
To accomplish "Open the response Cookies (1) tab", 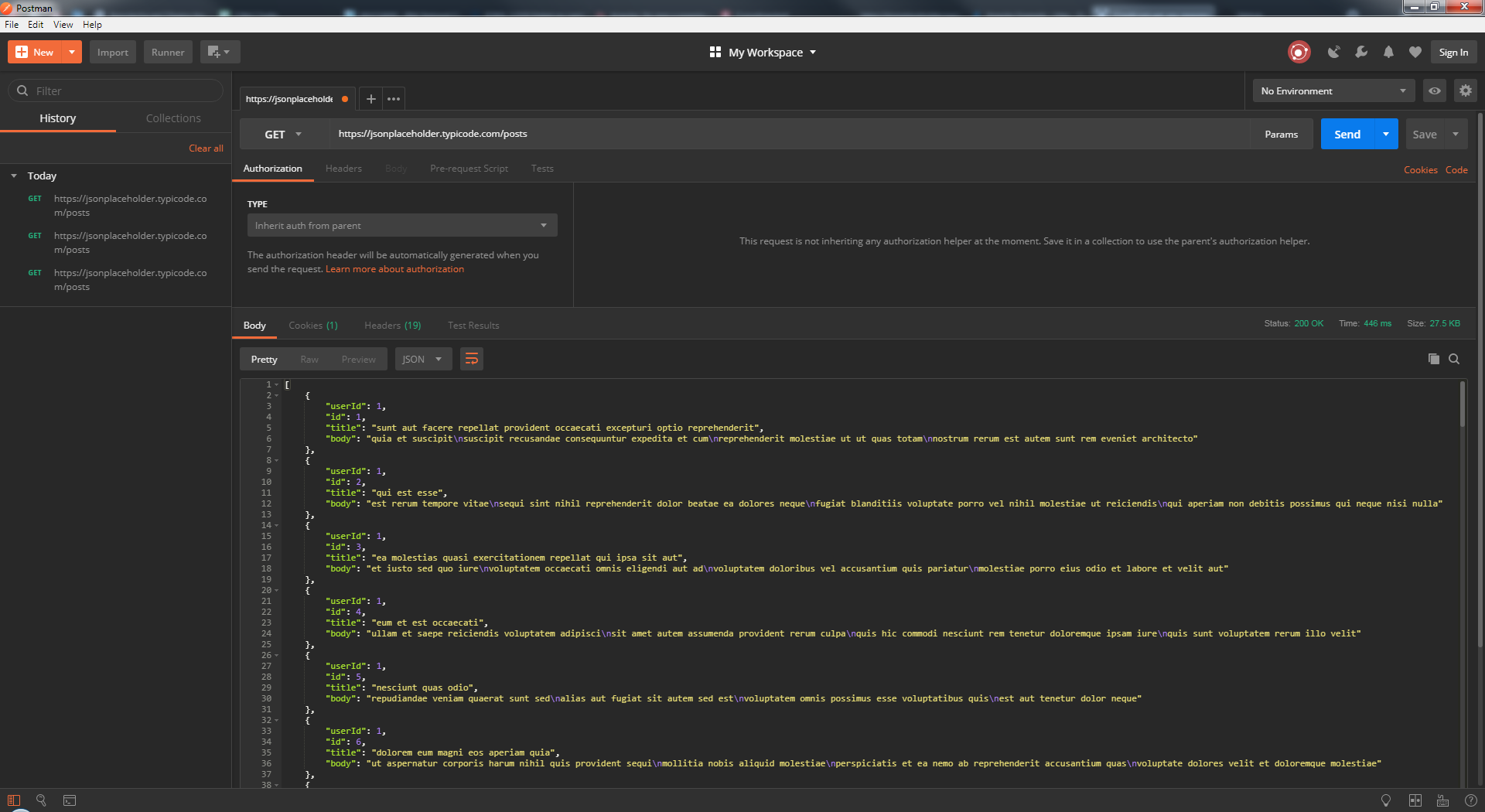I will 313,326.
